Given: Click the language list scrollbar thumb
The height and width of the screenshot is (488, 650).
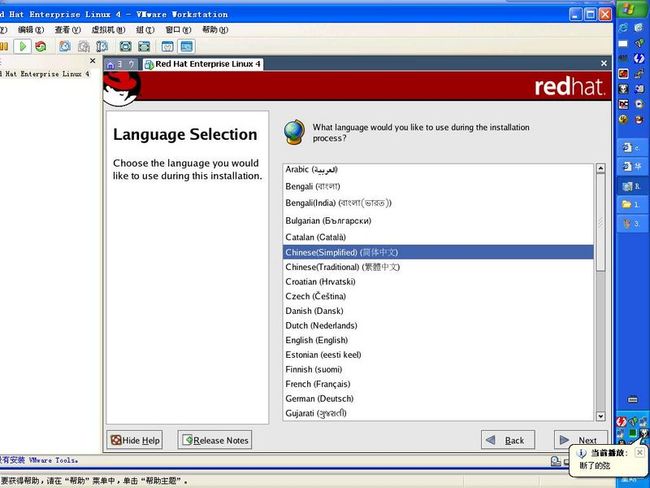Looking at the screenshot, I should [x=600, y=222].
